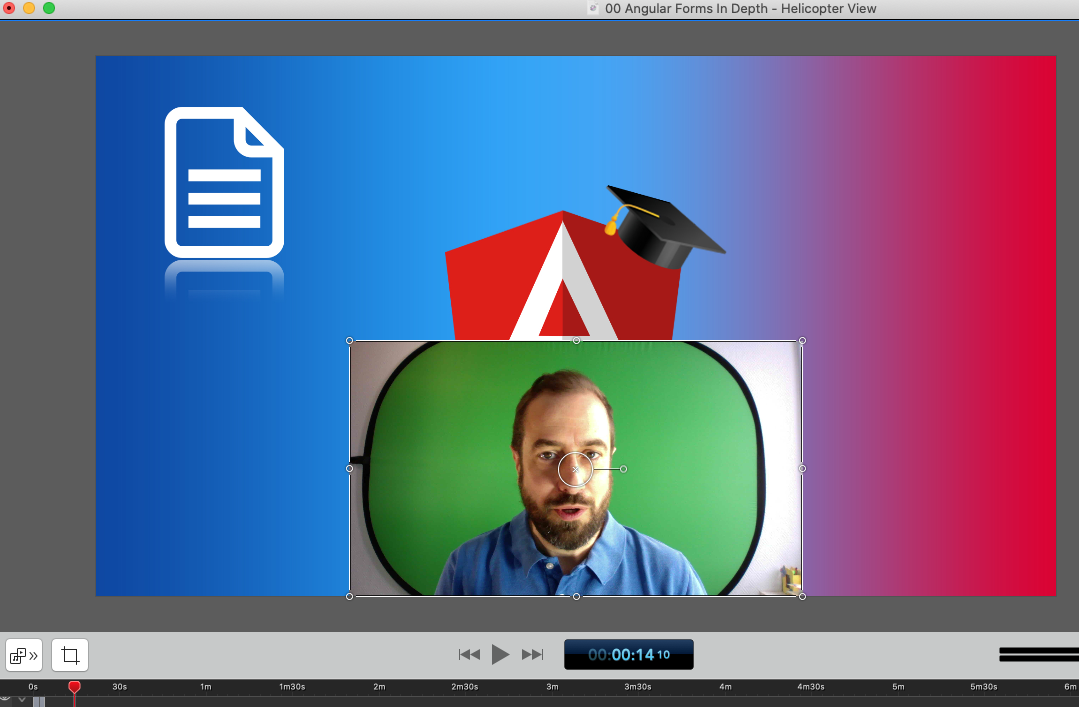Play the video preview
This screenshot has height=707, width=1079.
[x=500, y=654]
